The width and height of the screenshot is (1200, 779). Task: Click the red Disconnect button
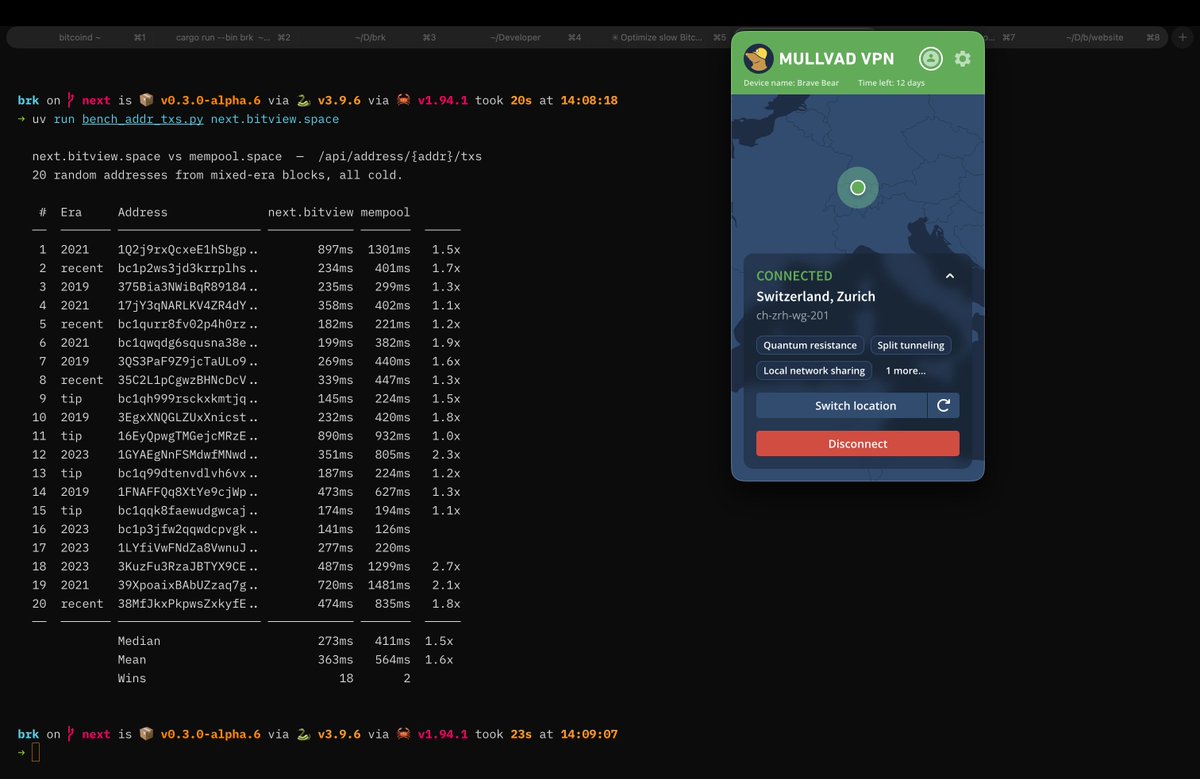click(857, 444)
